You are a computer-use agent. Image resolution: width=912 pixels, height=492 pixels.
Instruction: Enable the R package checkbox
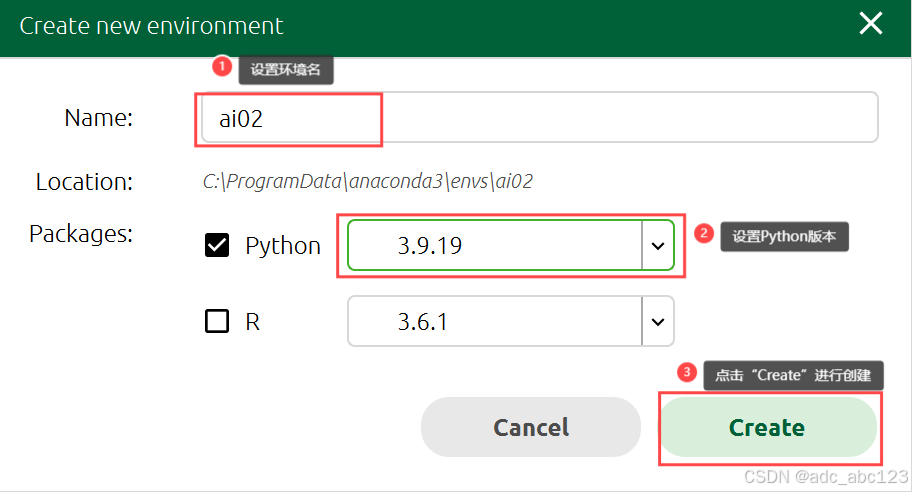tap(217, 320)
